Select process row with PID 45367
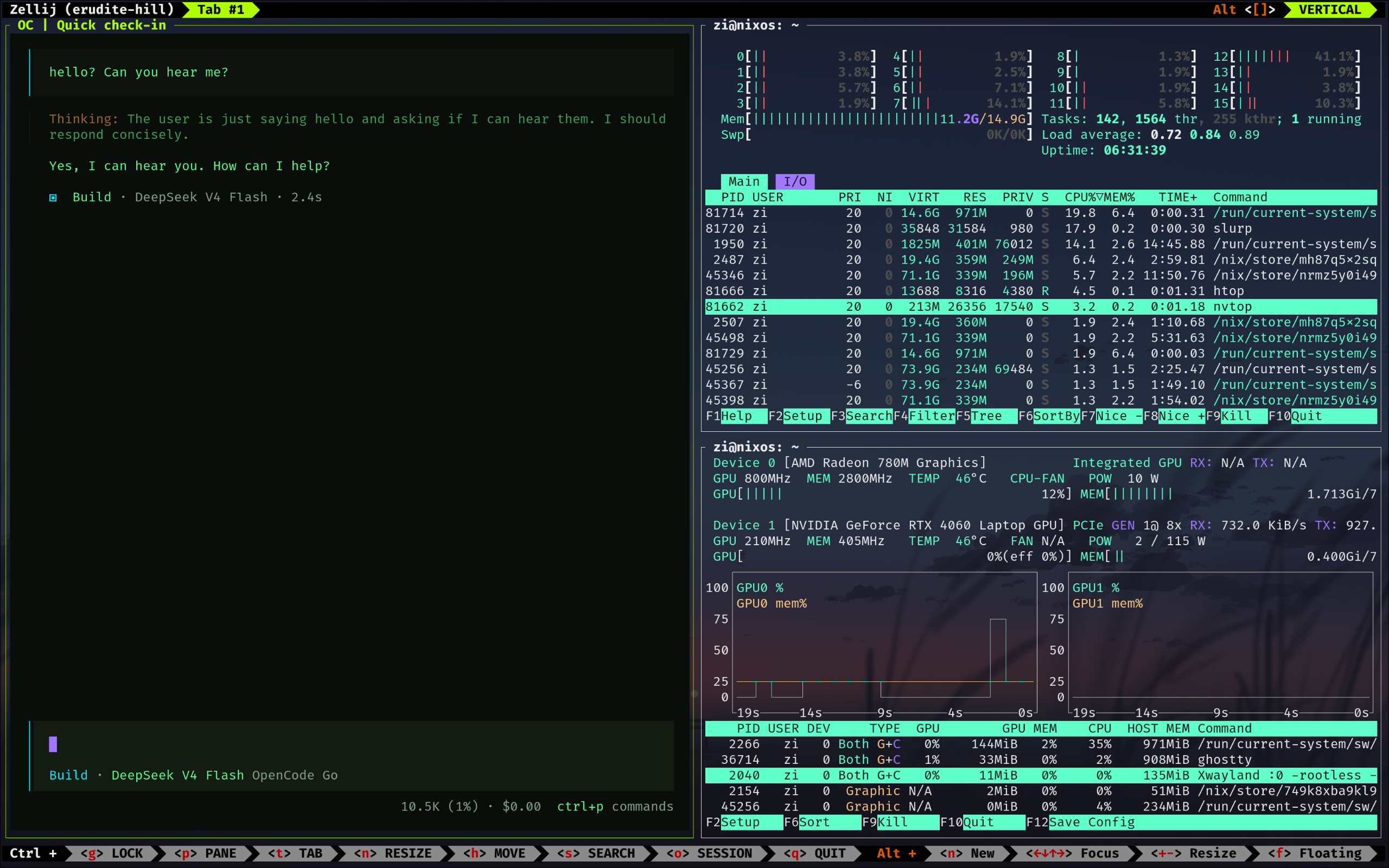The image size is (1389, 868). (x=1041, y=385)
